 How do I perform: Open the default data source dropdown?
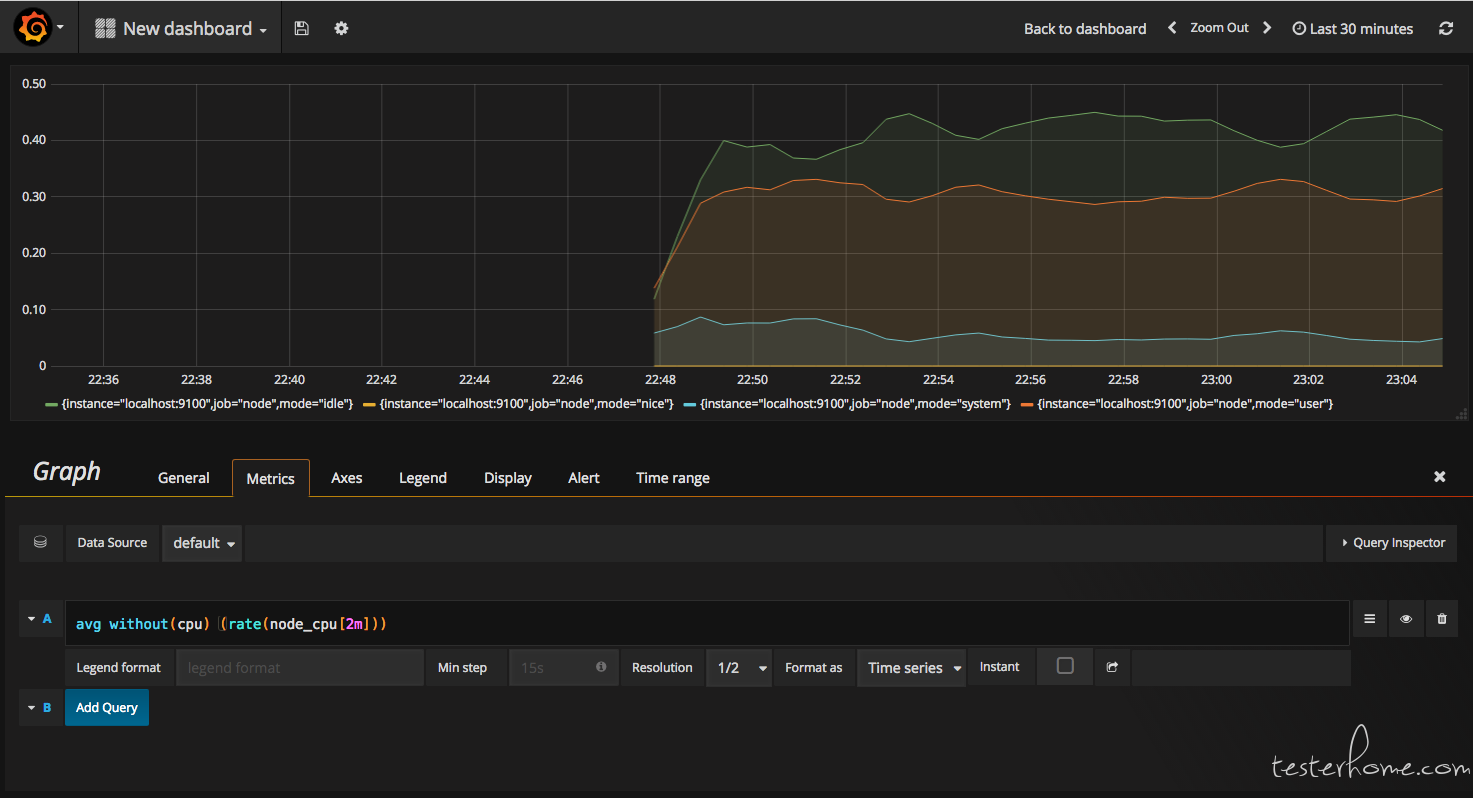click(x=203, y=542)
